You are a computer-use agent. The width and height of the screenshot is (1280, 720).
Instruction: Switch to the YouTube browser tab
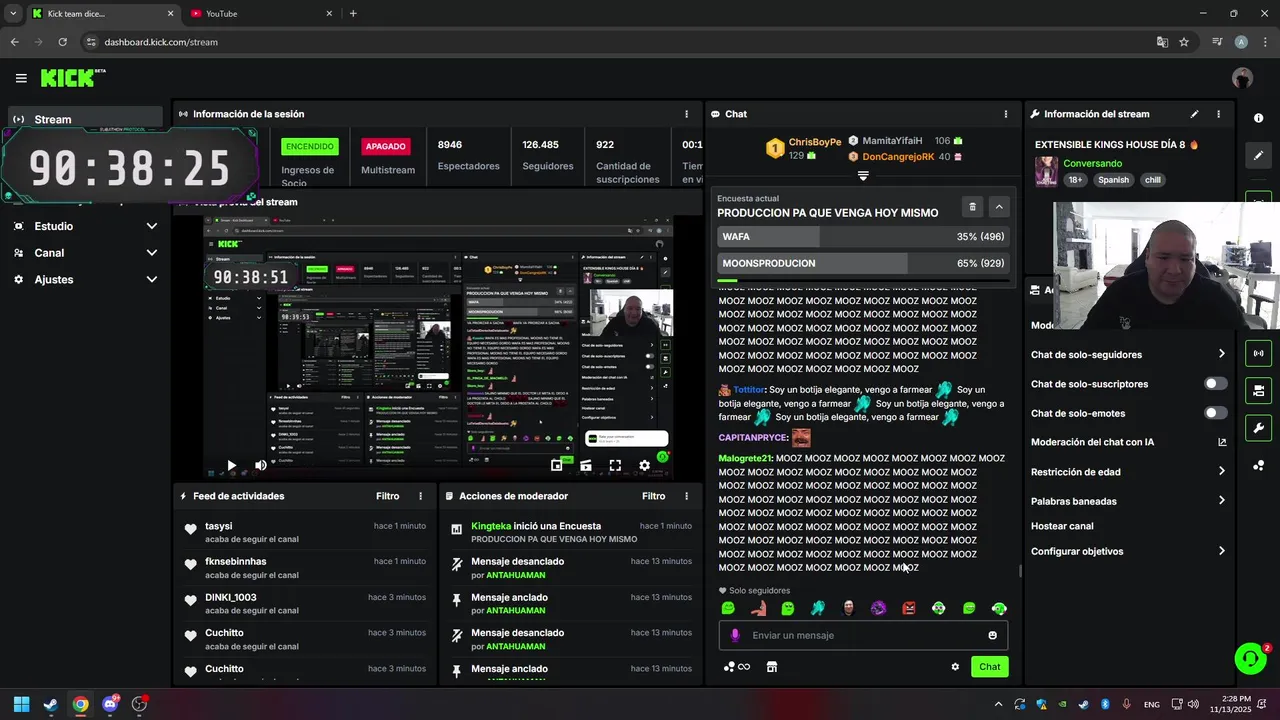tap(260, 14)
